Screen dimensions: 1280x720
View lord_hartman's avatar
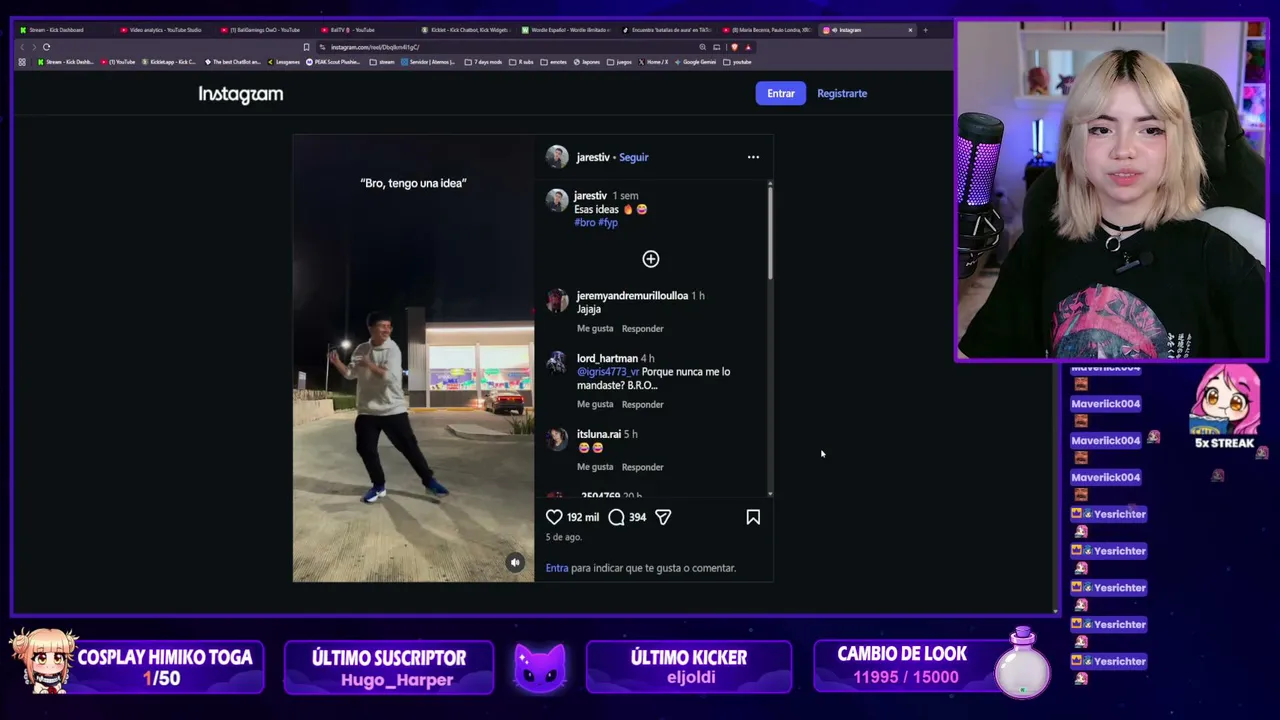coord(557,363)
